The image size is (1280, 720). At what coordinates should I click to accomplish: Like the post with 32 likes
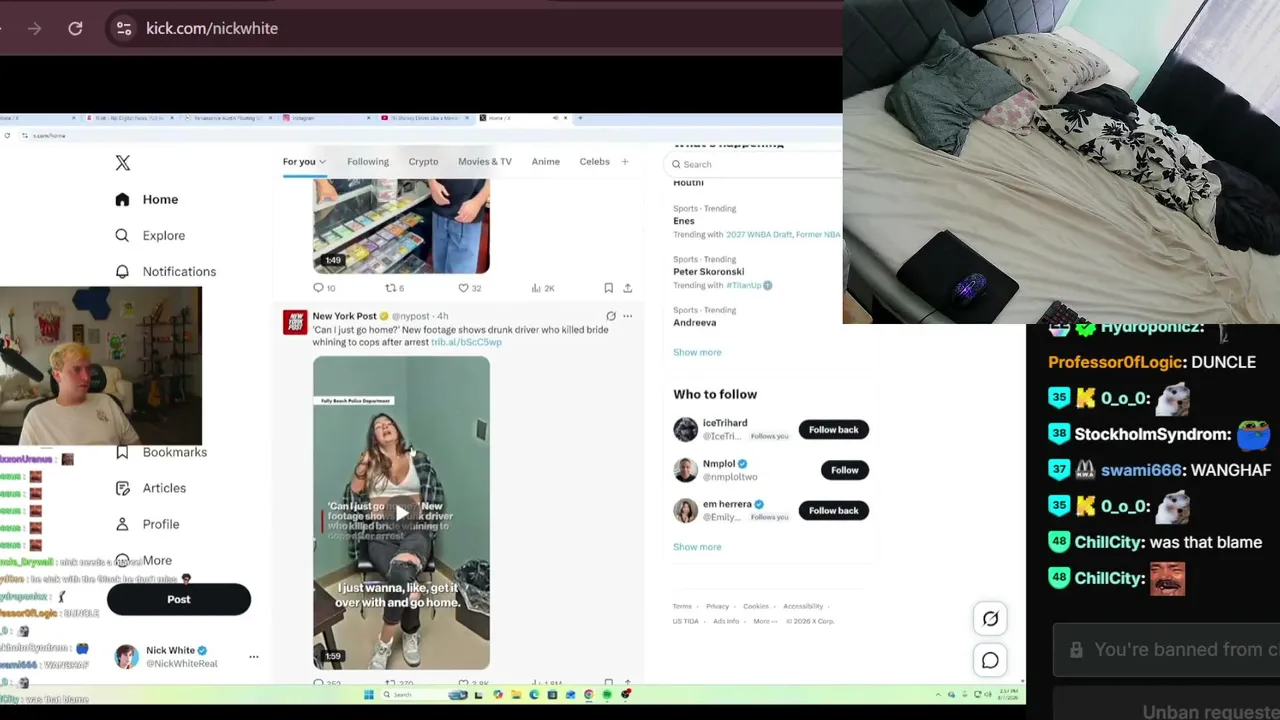click(463, 288)
